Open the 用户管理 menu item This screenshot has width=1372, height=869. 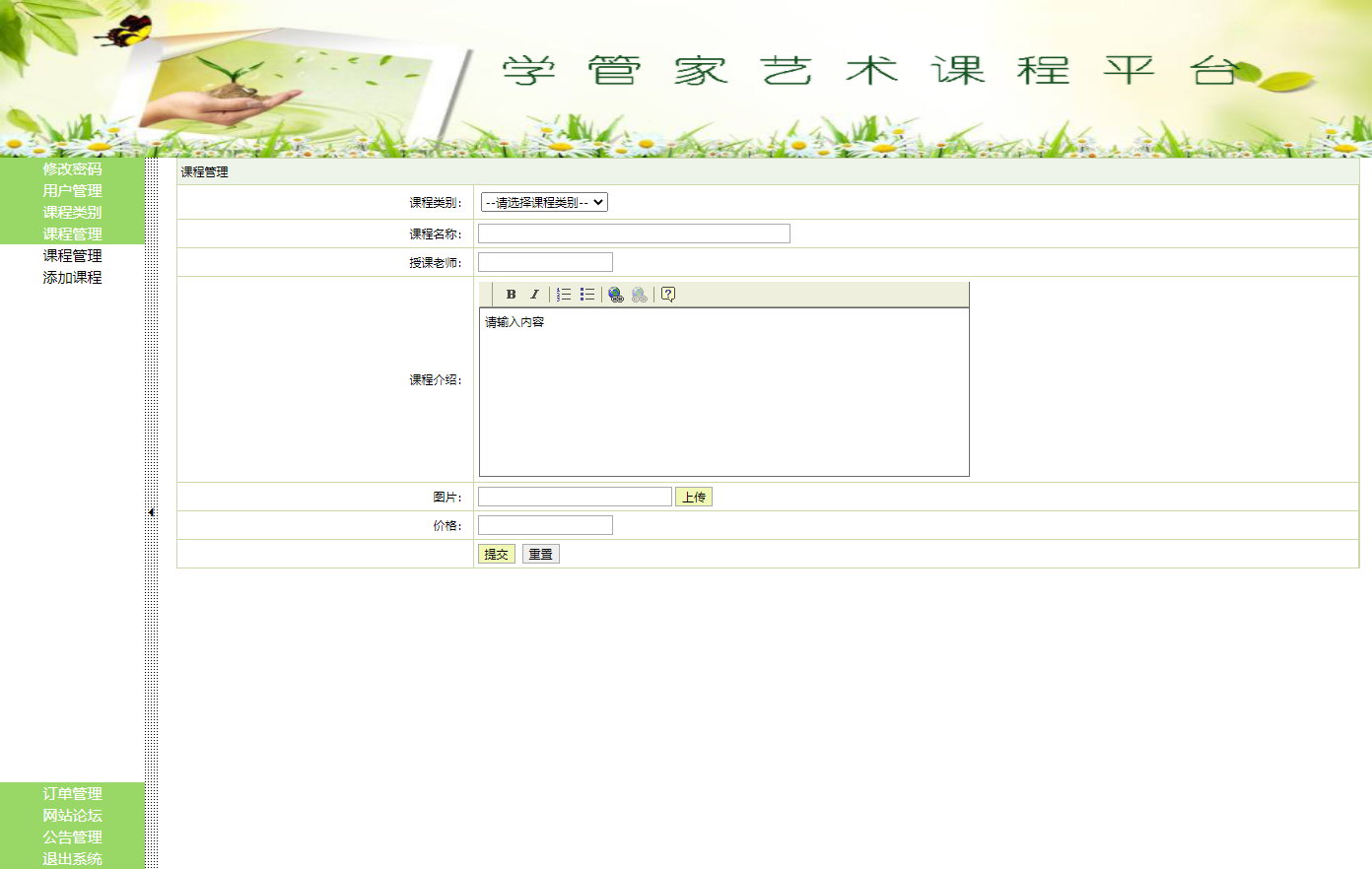coord(71,190)
